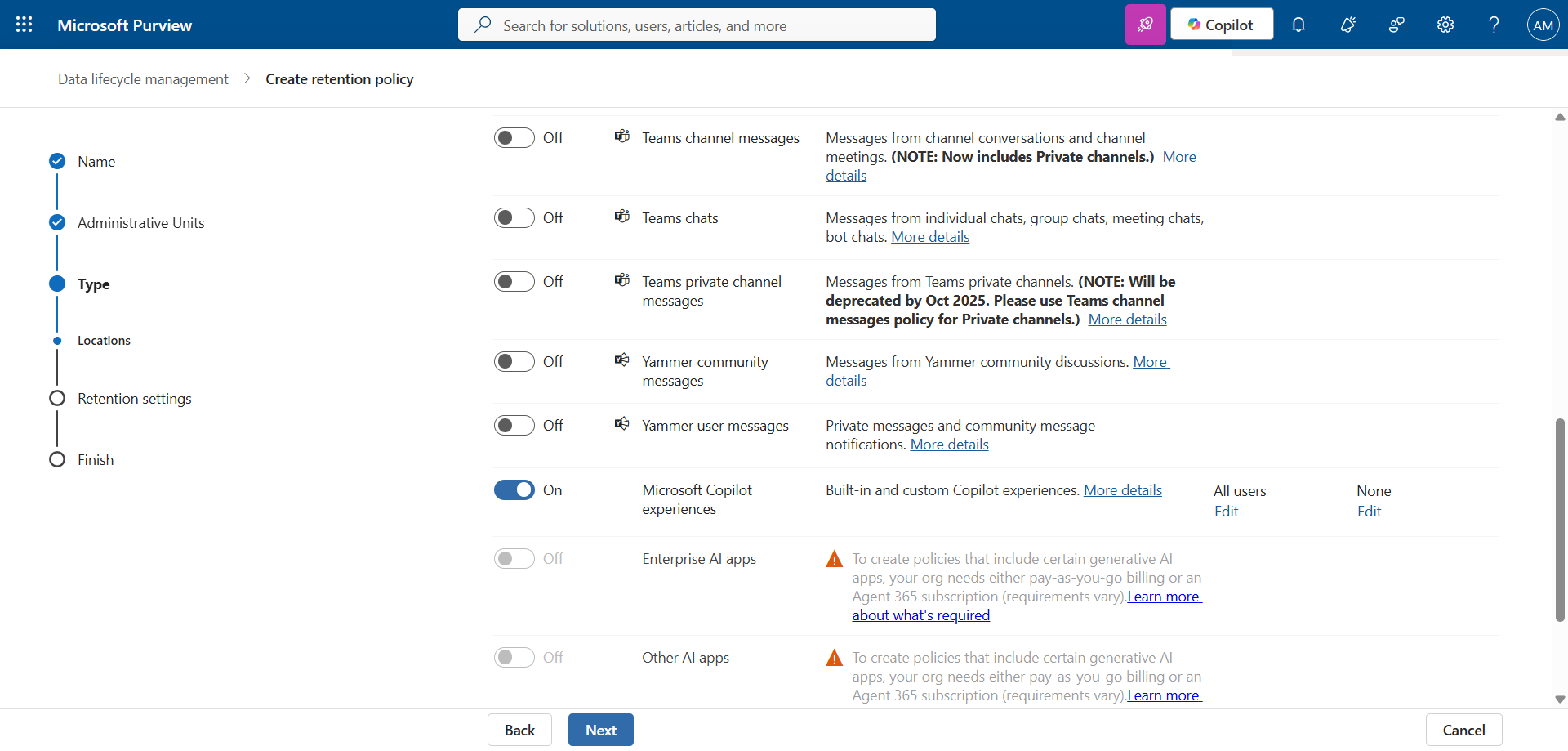Open the Help question mark
1568x751 pixels.
pos(1494,25)
